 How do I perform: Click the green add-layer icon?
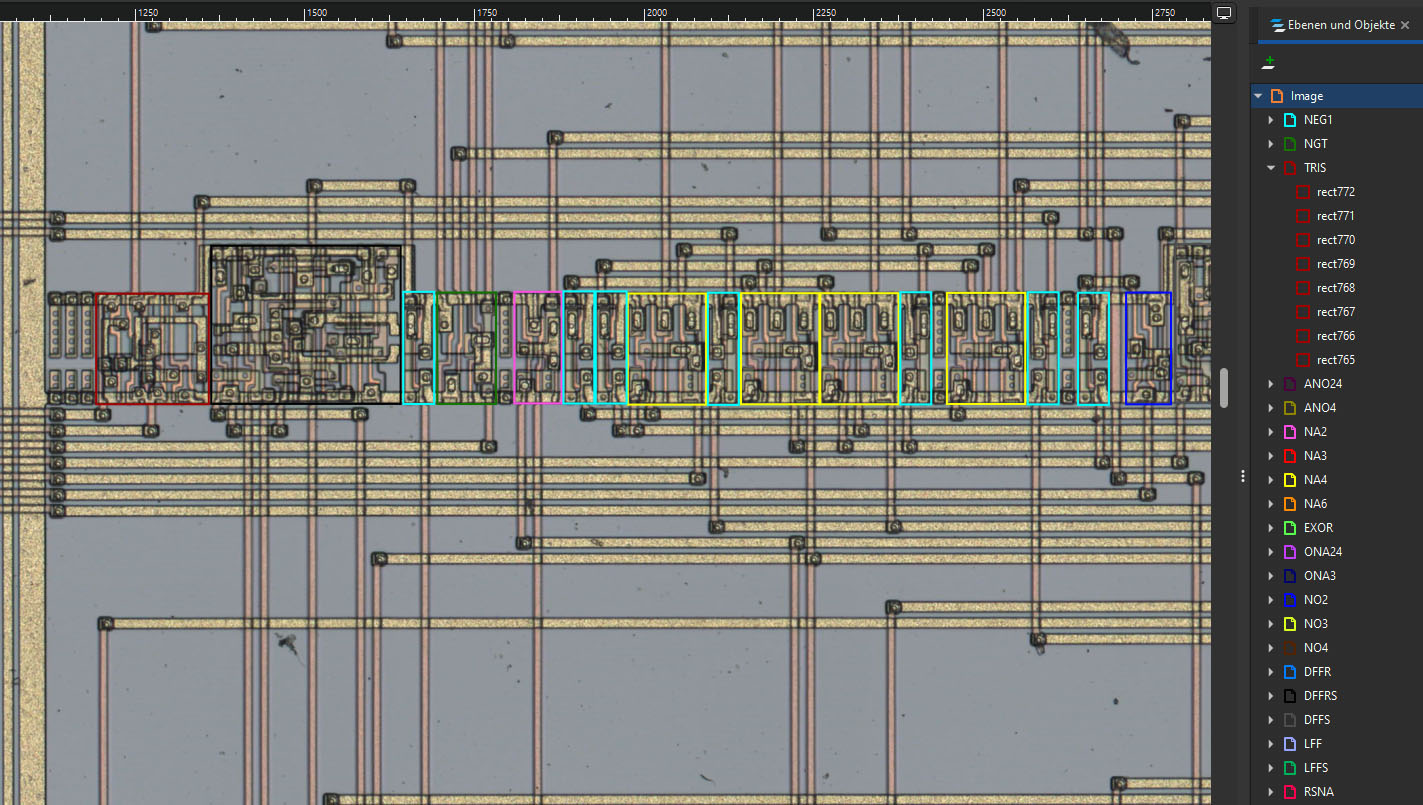1268,61
